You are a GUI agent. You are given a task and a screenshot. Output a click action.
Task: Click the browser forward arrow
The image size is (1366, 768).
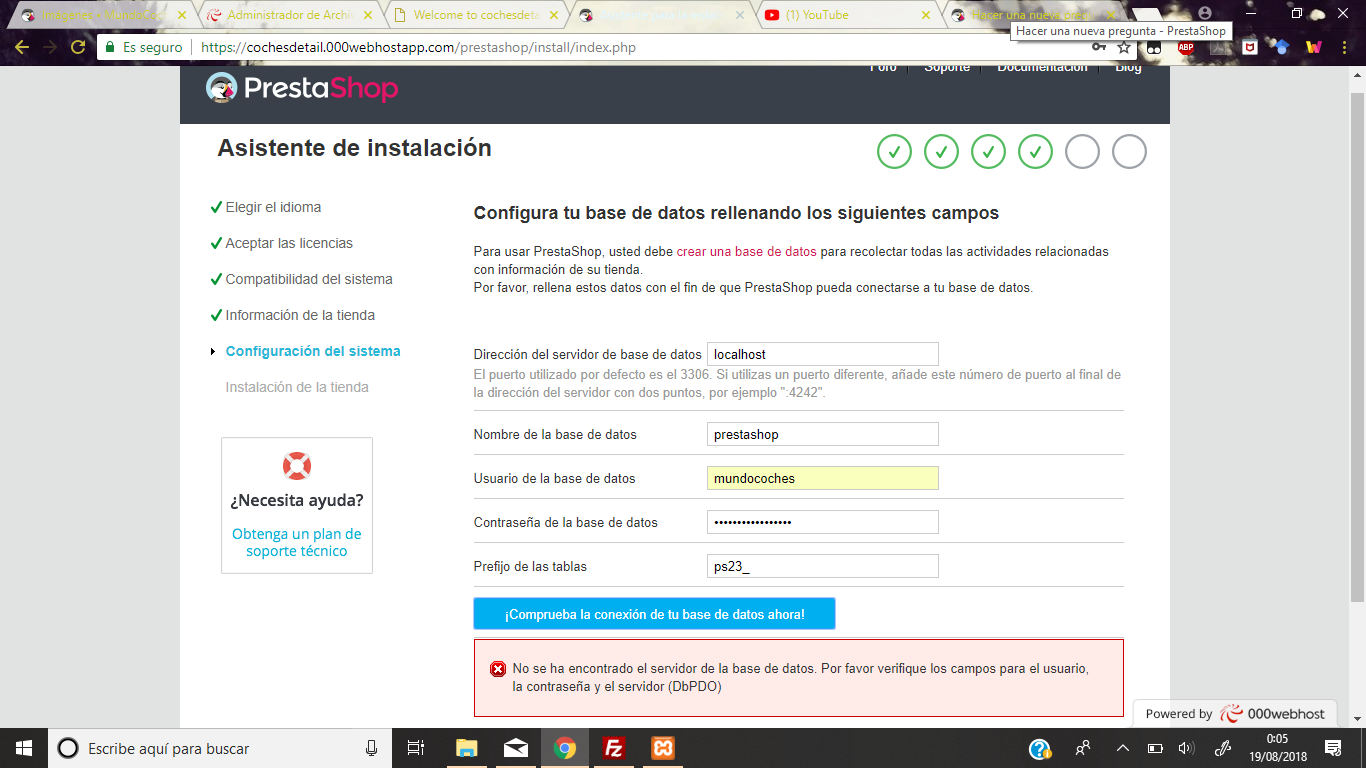pyautogui.click(x=50, y=47)
